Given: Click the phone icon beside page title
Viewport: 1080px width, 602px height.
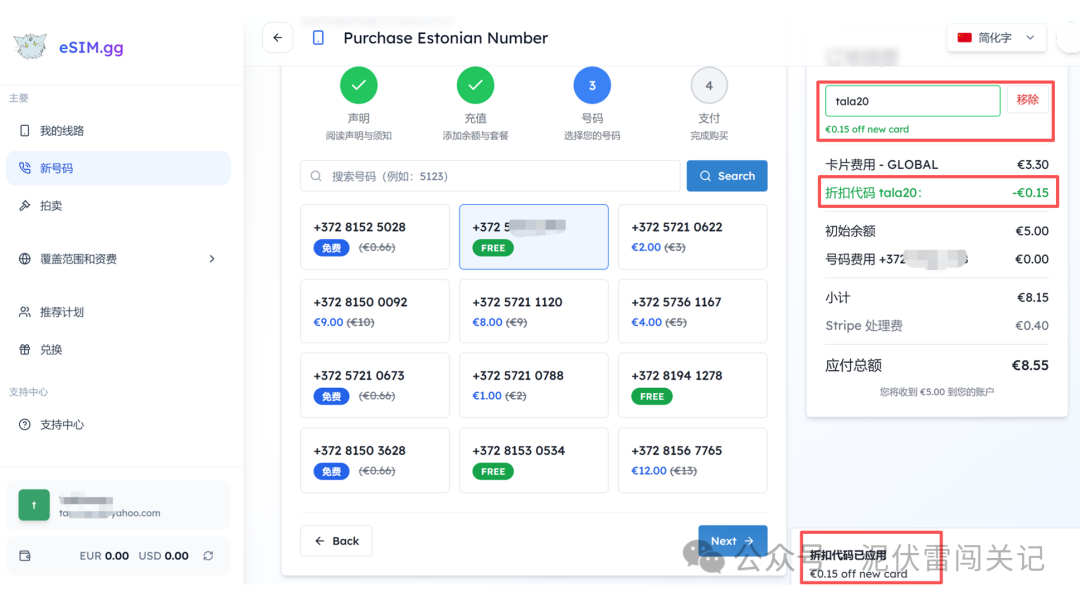Looking at the screenshot, I should [x=318, y=38].
